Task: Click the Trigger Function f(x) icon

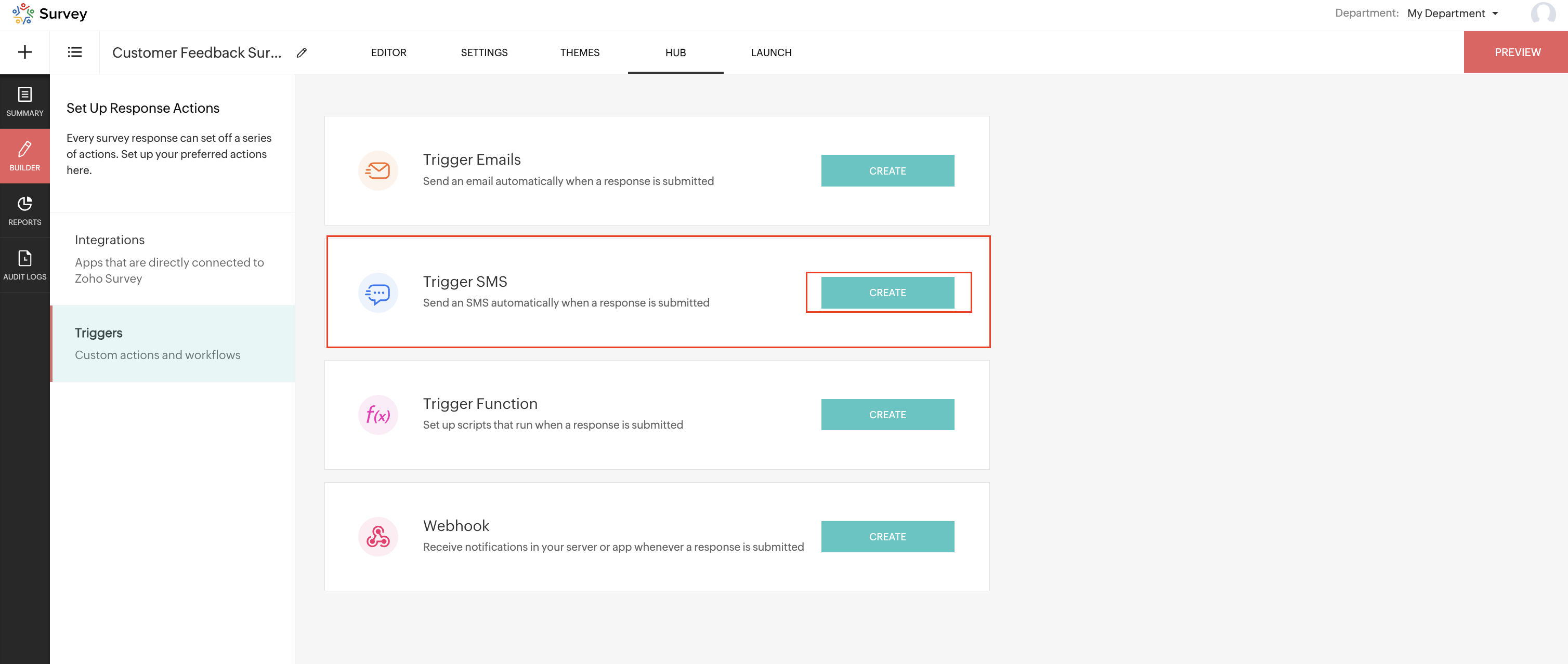Action: pos(378,415)
